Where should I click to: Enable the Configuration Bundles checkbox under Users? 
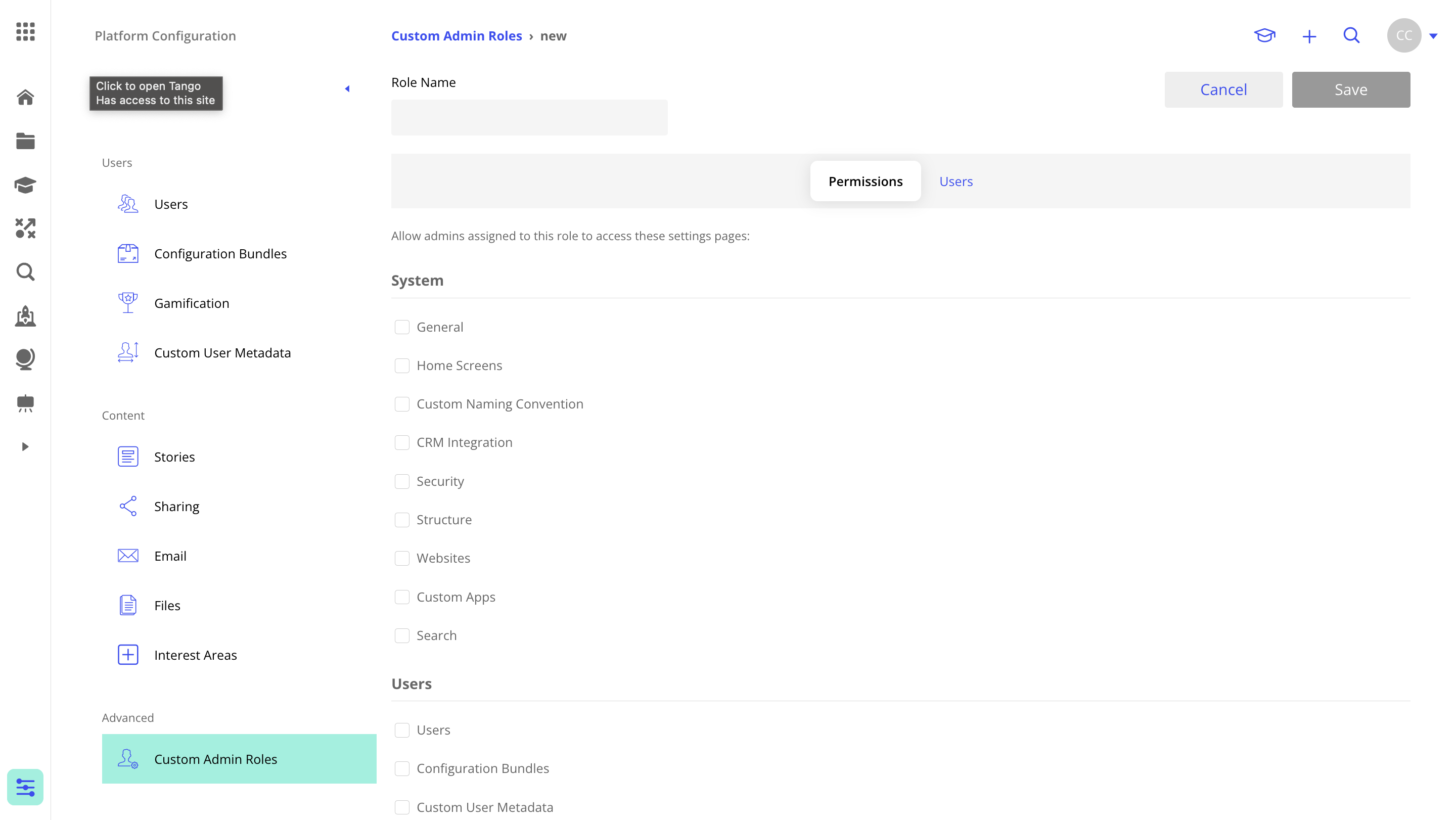[402, 768]
